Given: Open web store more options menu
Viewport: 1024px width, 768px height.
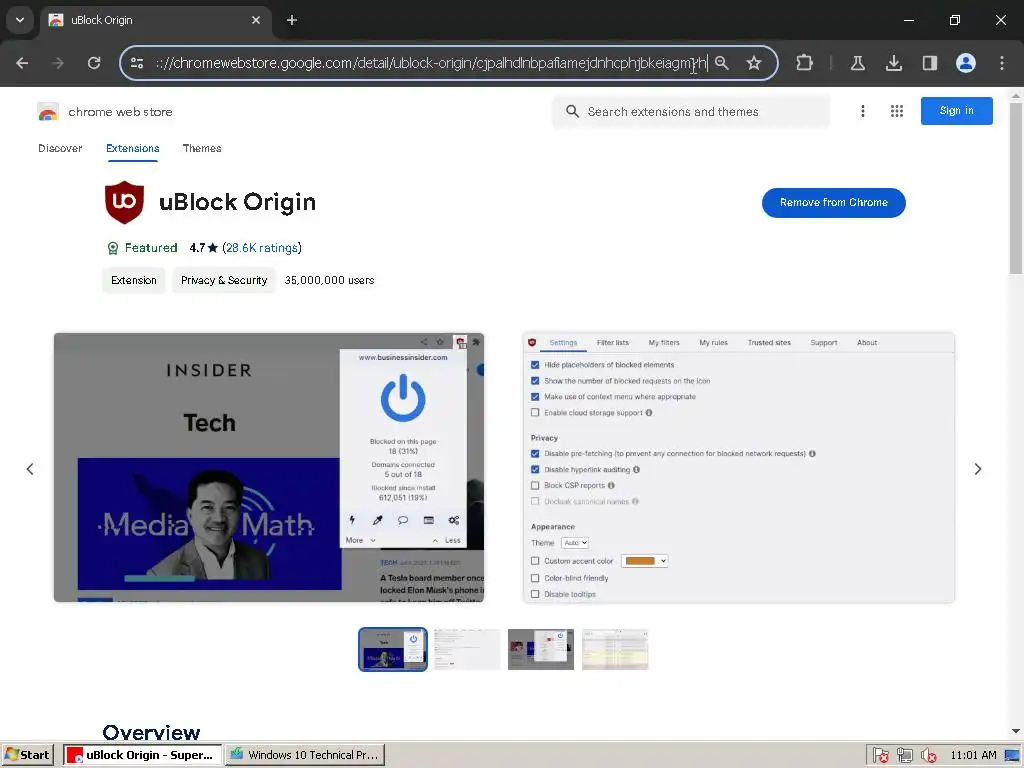Looking at the screenshot, I should tap(863, 112).
